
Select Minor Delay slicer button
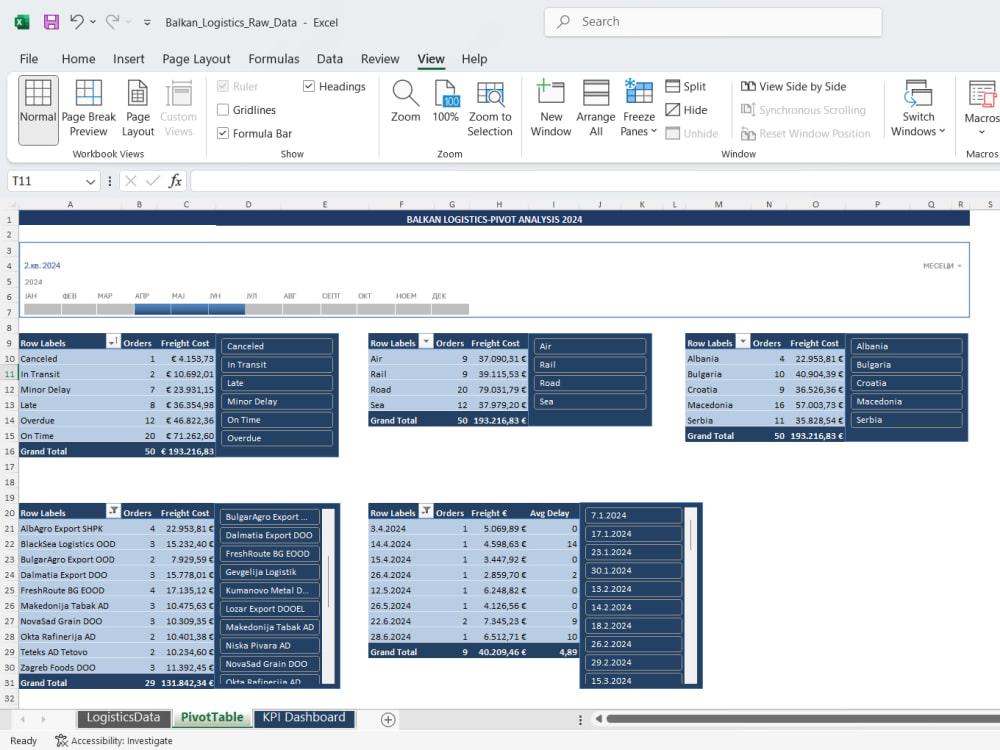click(x=277, y=402)
